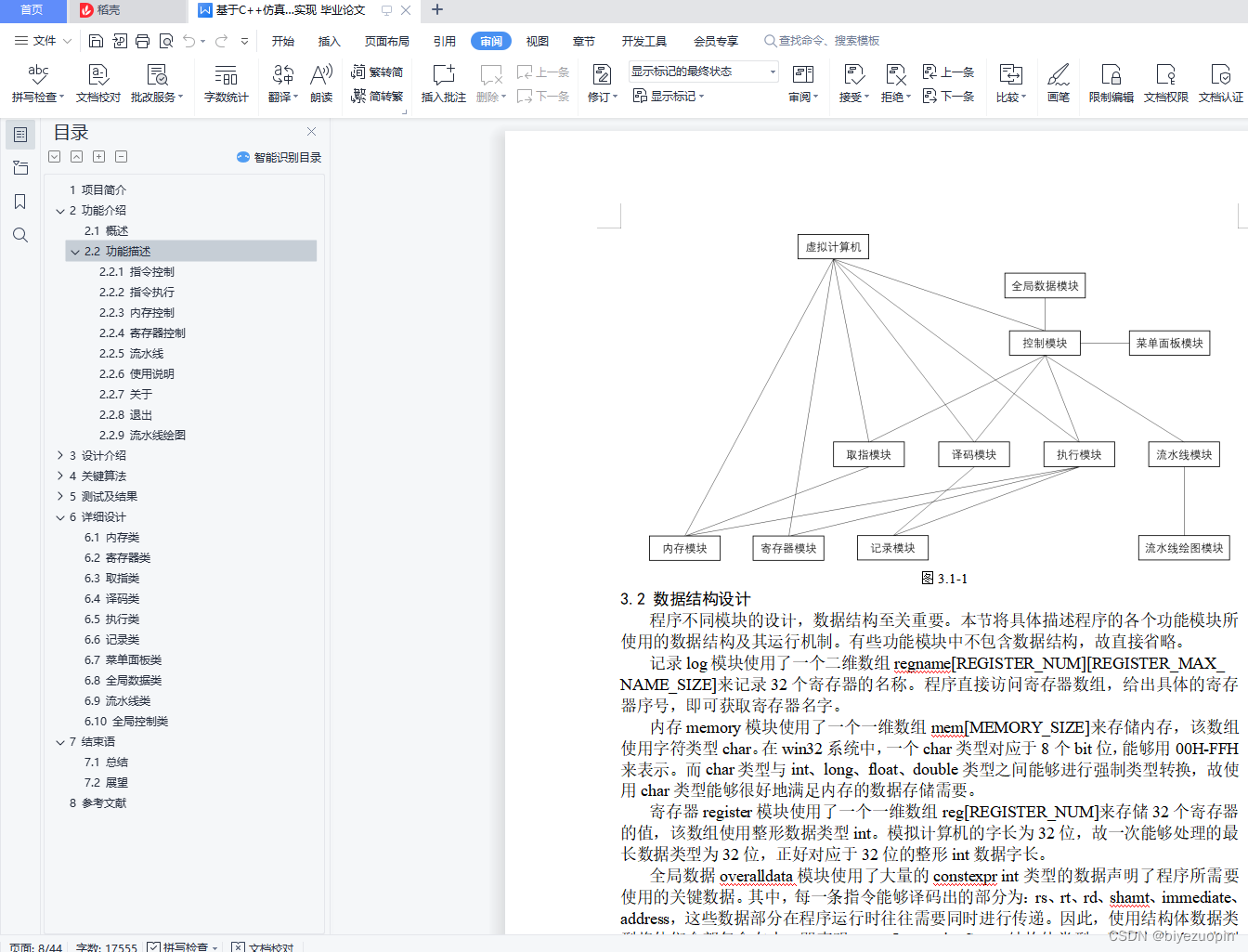Start 朗读 read aloud
Screen dimensions: 1248x952
321,83
